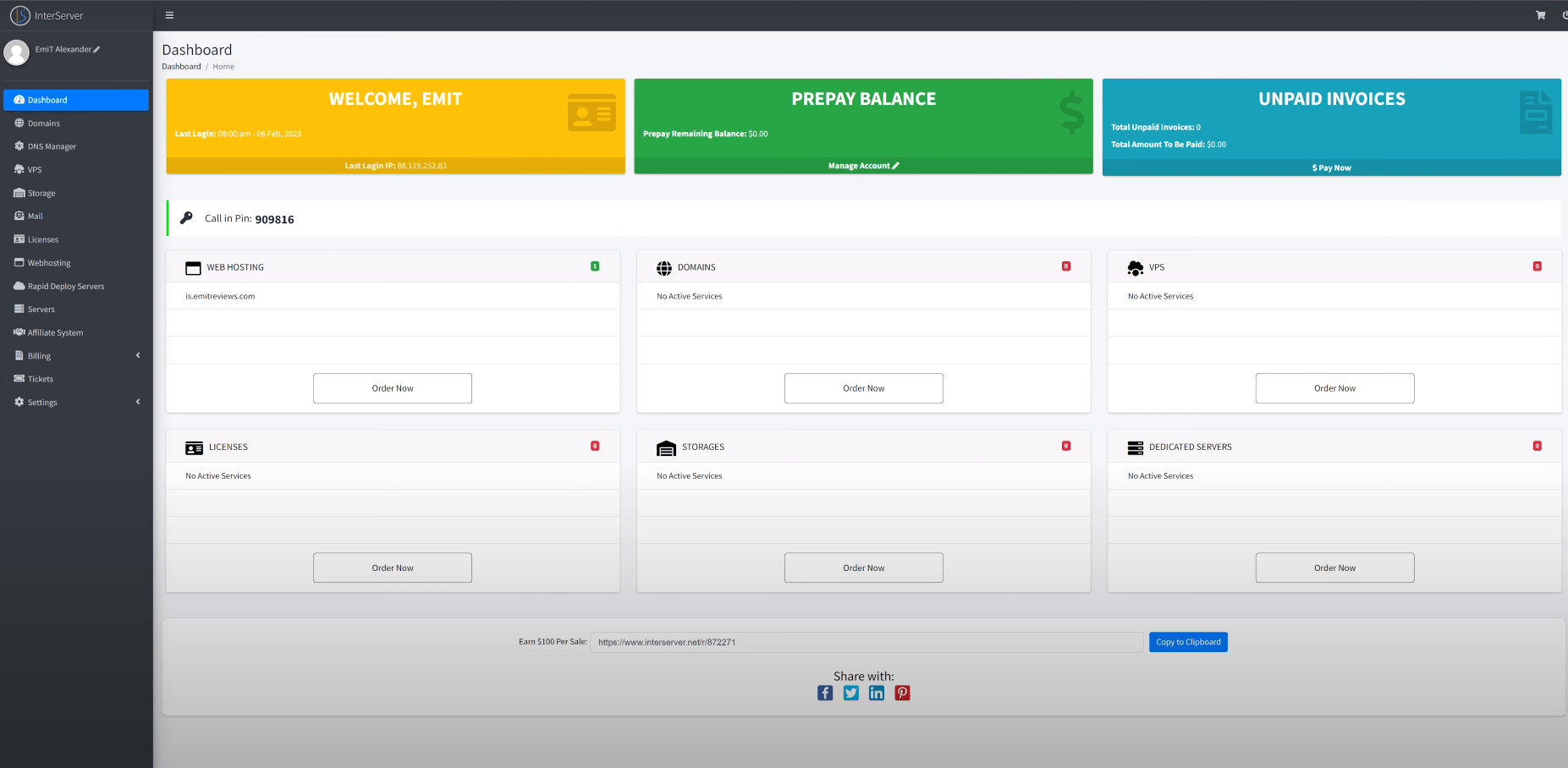1568x768 pixels.
Task: Open VPS in the sidebar
Action: tap(76, 170)
